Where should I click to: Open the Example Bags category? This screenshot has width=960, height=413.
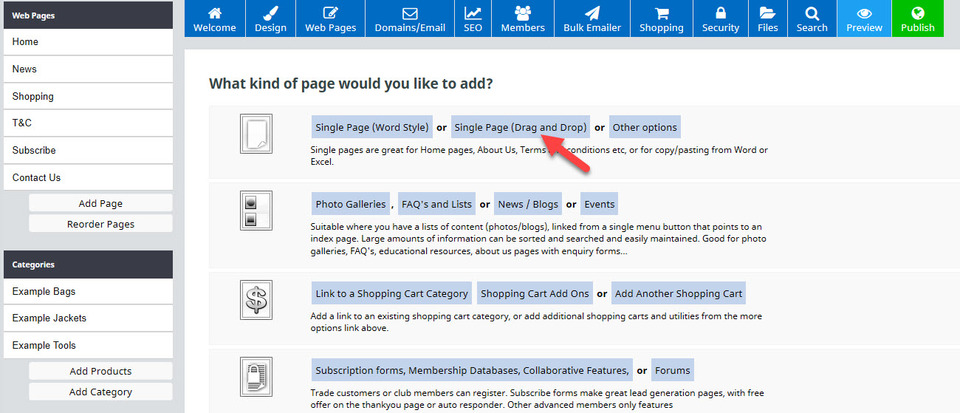click(88, 291)
